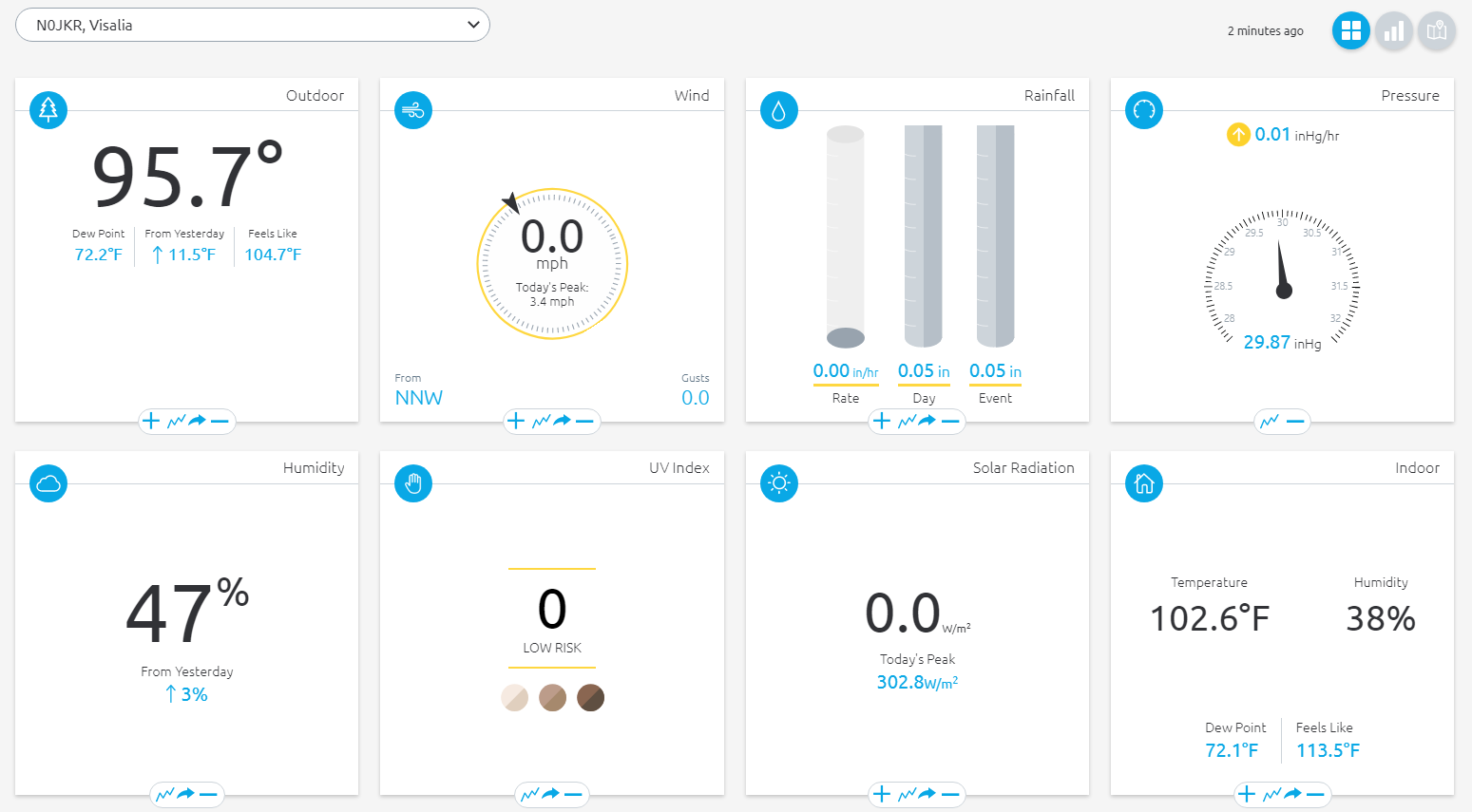Click the 113.5°F indoor feels like value

pos(1329,750)
